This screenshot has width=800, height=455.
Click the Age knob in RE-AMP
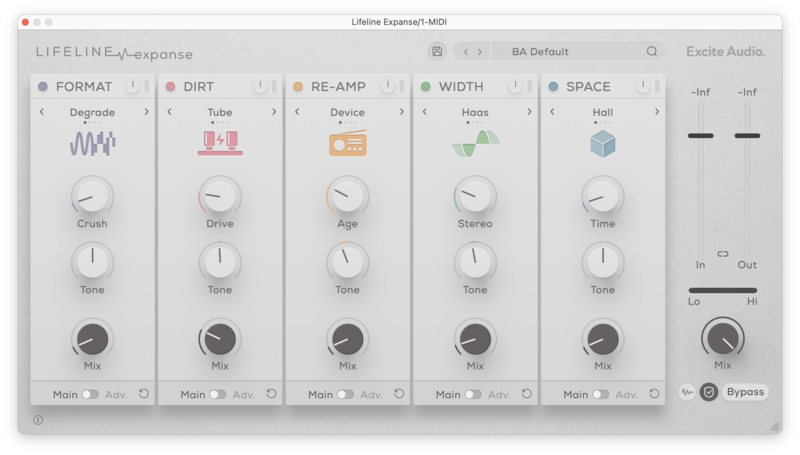(347, 196)
